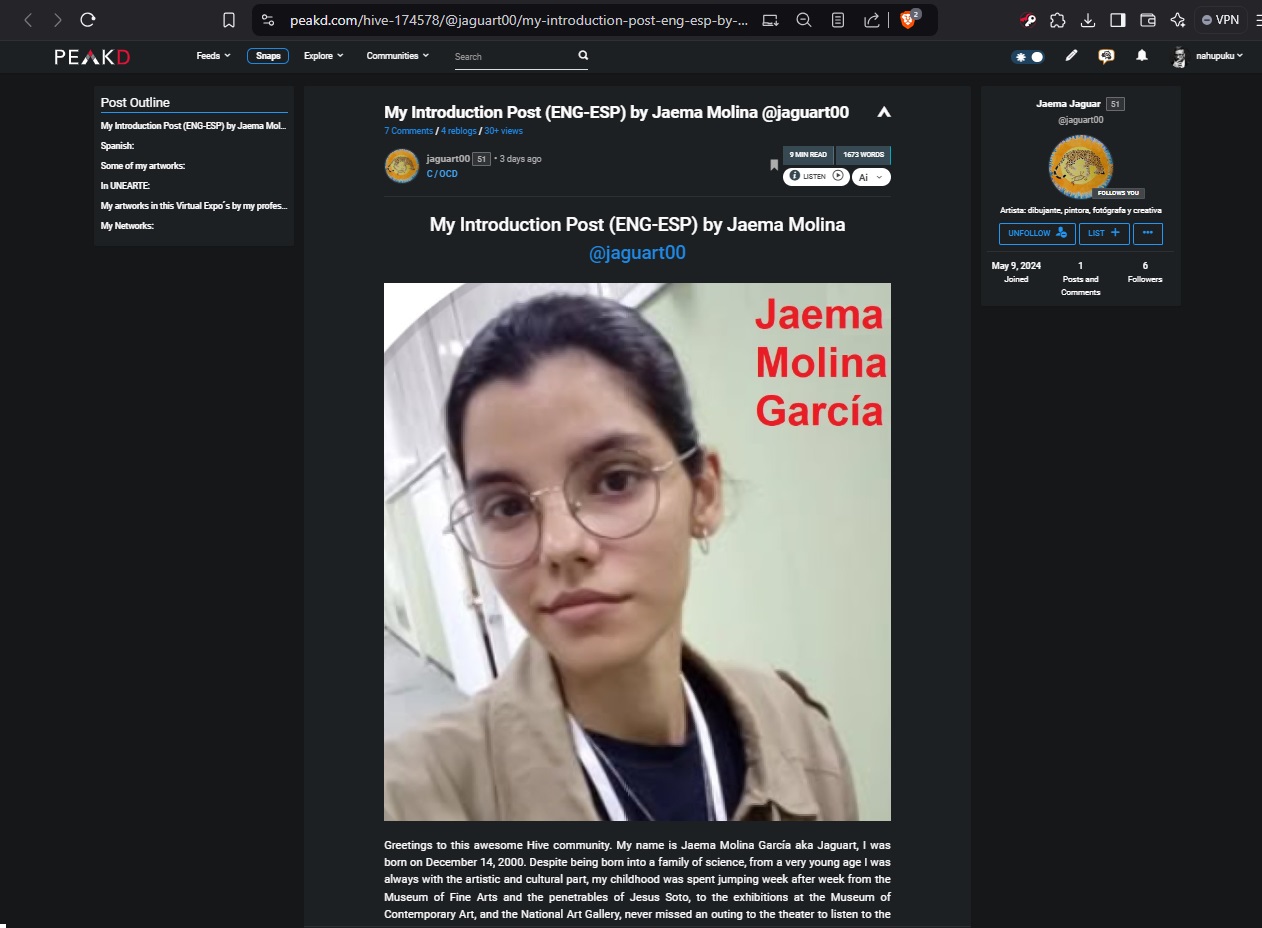Go back with browser back arrow

(28, 20)
